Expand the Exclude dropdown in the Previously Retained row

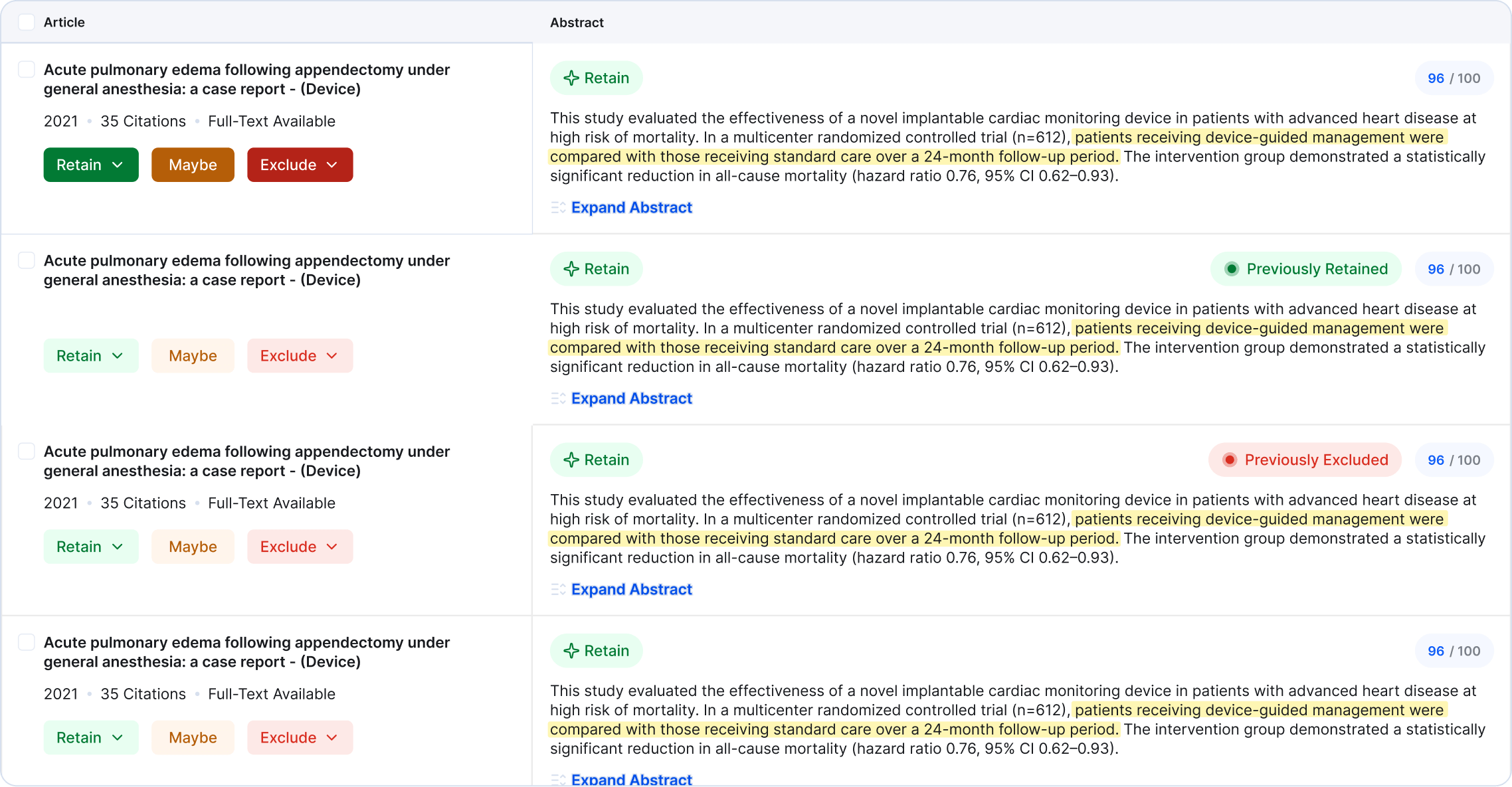point(300,355)
